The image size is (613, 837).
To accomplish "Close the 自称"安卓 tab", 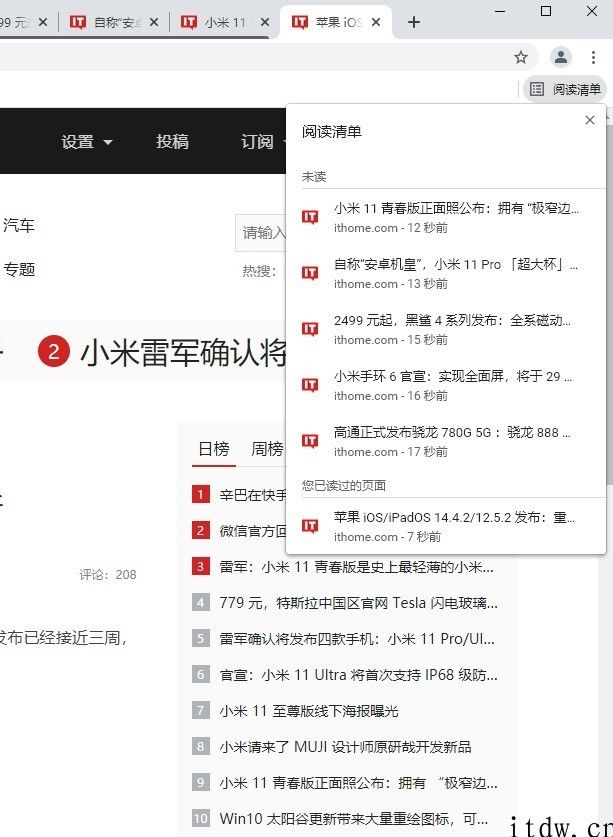I will 154,22.
